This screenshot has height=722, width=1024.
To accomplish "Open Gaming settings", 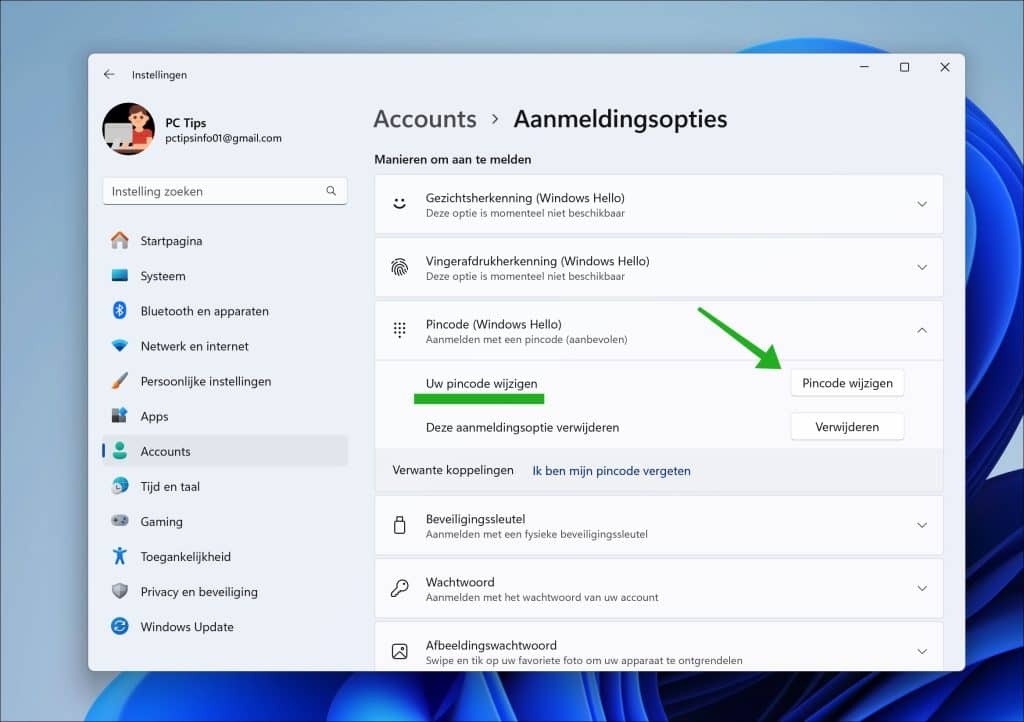I will 225,522.
